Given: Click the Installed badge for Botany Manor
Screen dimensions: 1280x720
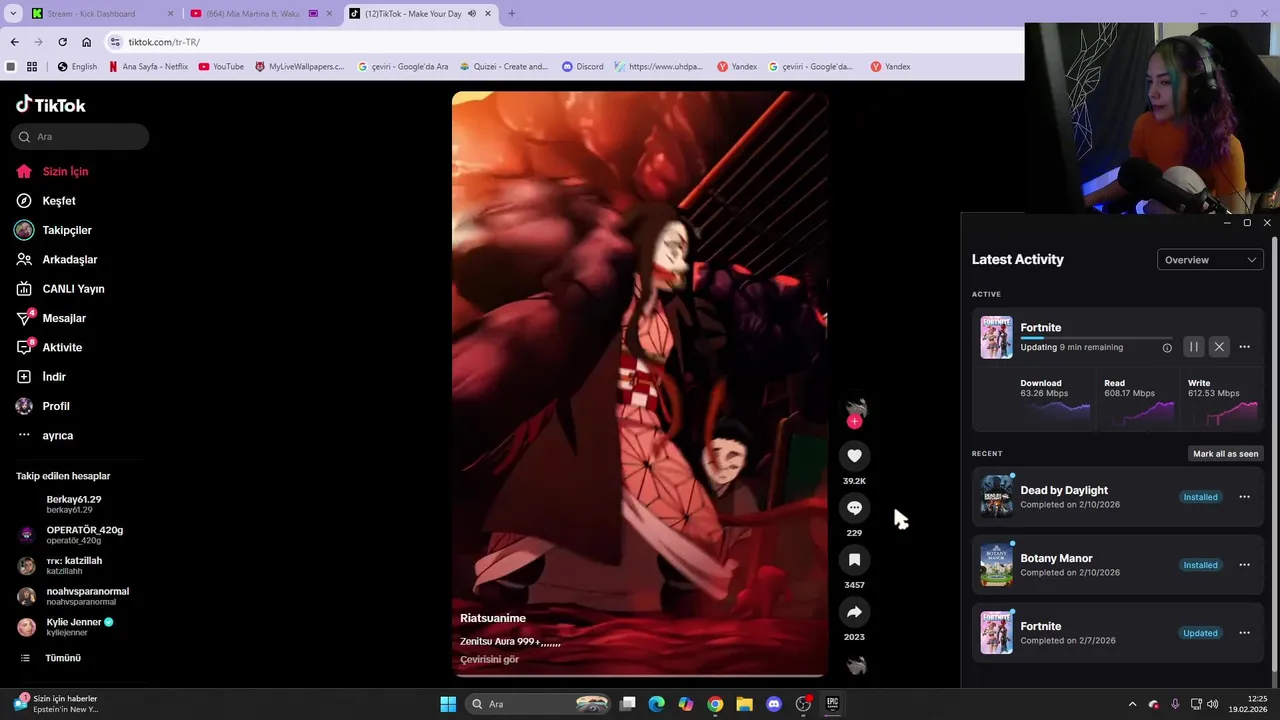Looking at the screenshot, I should pyautogui.click(x=1200, y=565).
